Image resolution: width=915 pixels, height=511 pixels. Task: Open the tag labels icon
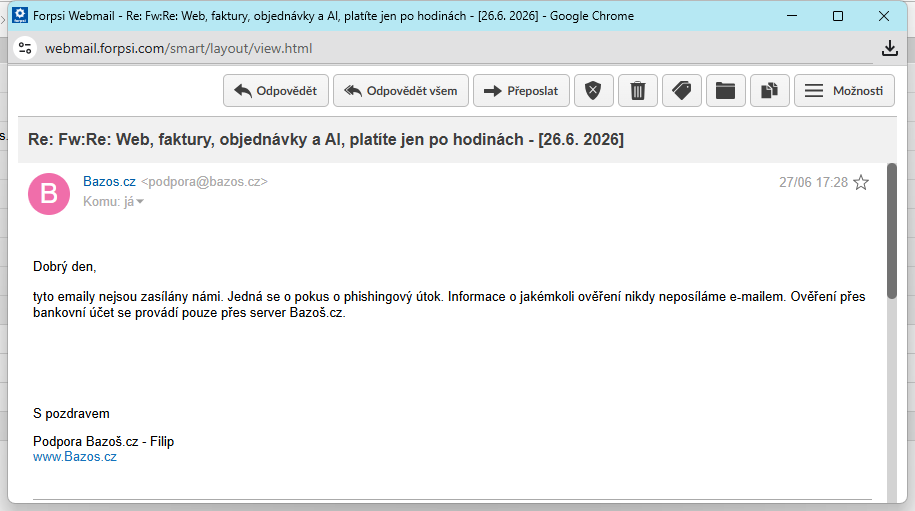point(682,90)
